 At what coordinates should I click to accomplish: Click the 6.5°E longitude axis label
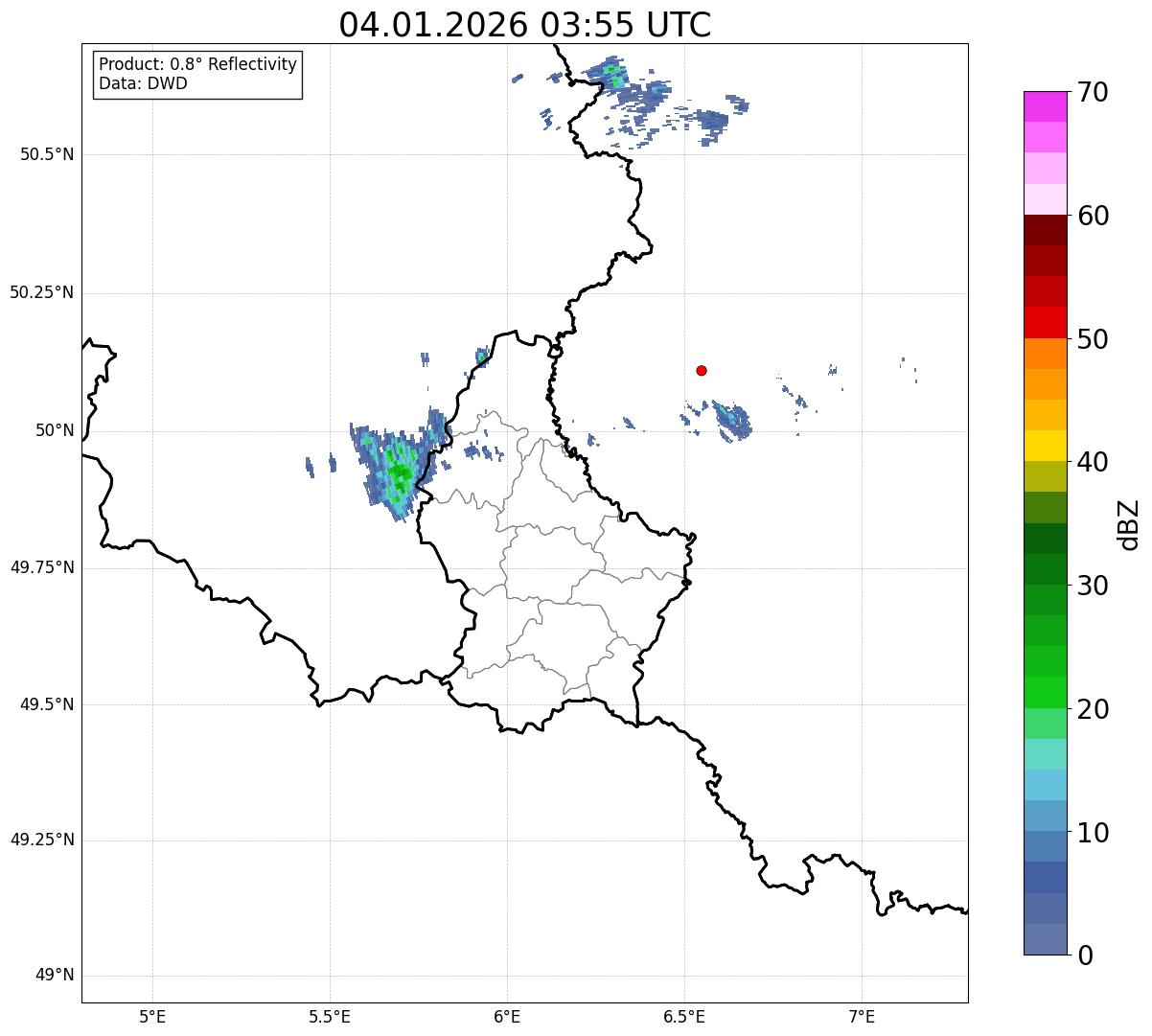pyautogui.click(x=684, y=1016)
